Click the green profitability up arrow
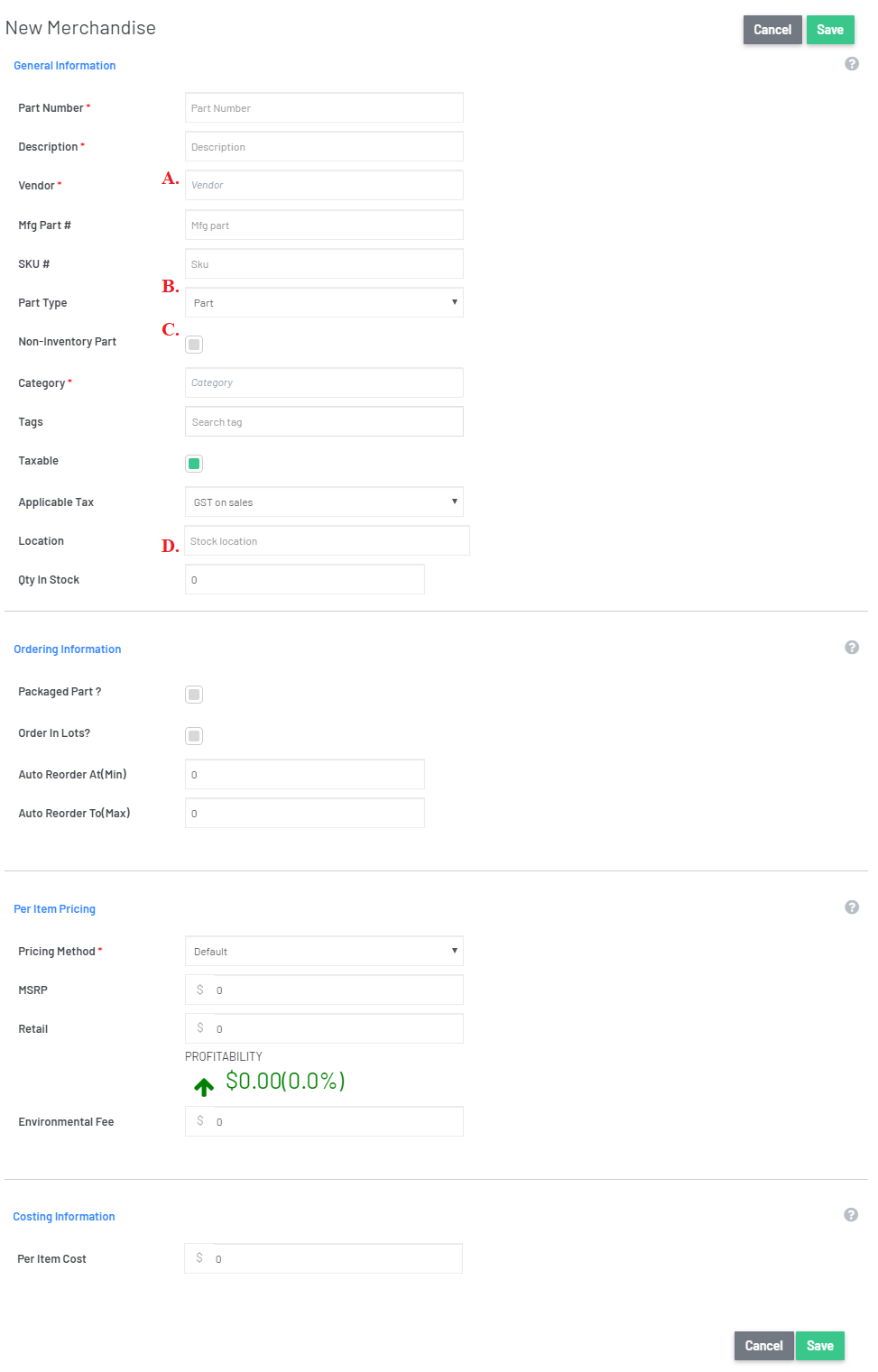Viewport: 878px width, 1372px height. [204, 1086]
